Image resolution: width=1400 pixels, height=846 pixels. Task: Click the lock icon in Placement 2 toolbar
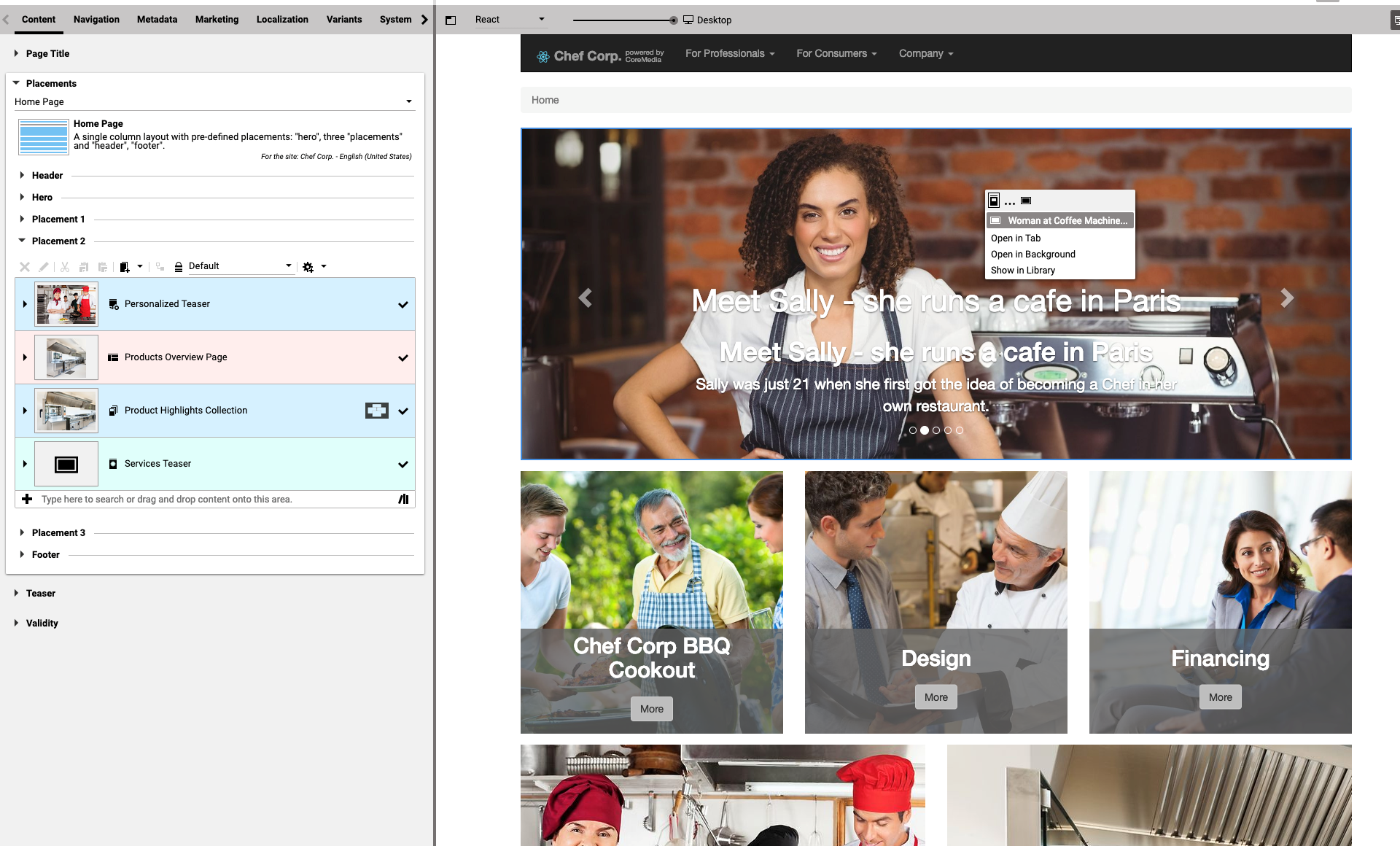click(x=179, y=266)
